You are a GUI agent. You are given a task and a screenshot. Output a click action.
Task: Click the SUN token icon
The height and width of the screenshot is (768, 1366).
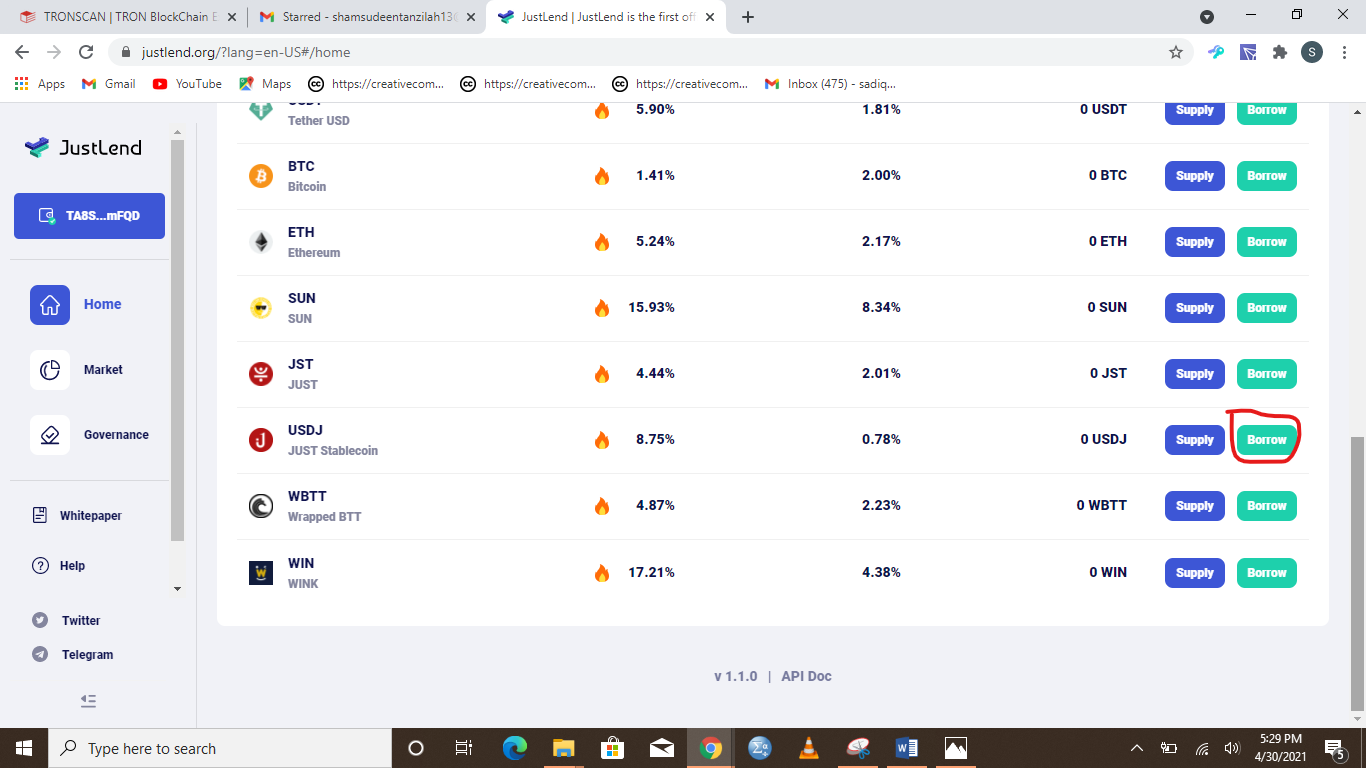pos(261,308)
